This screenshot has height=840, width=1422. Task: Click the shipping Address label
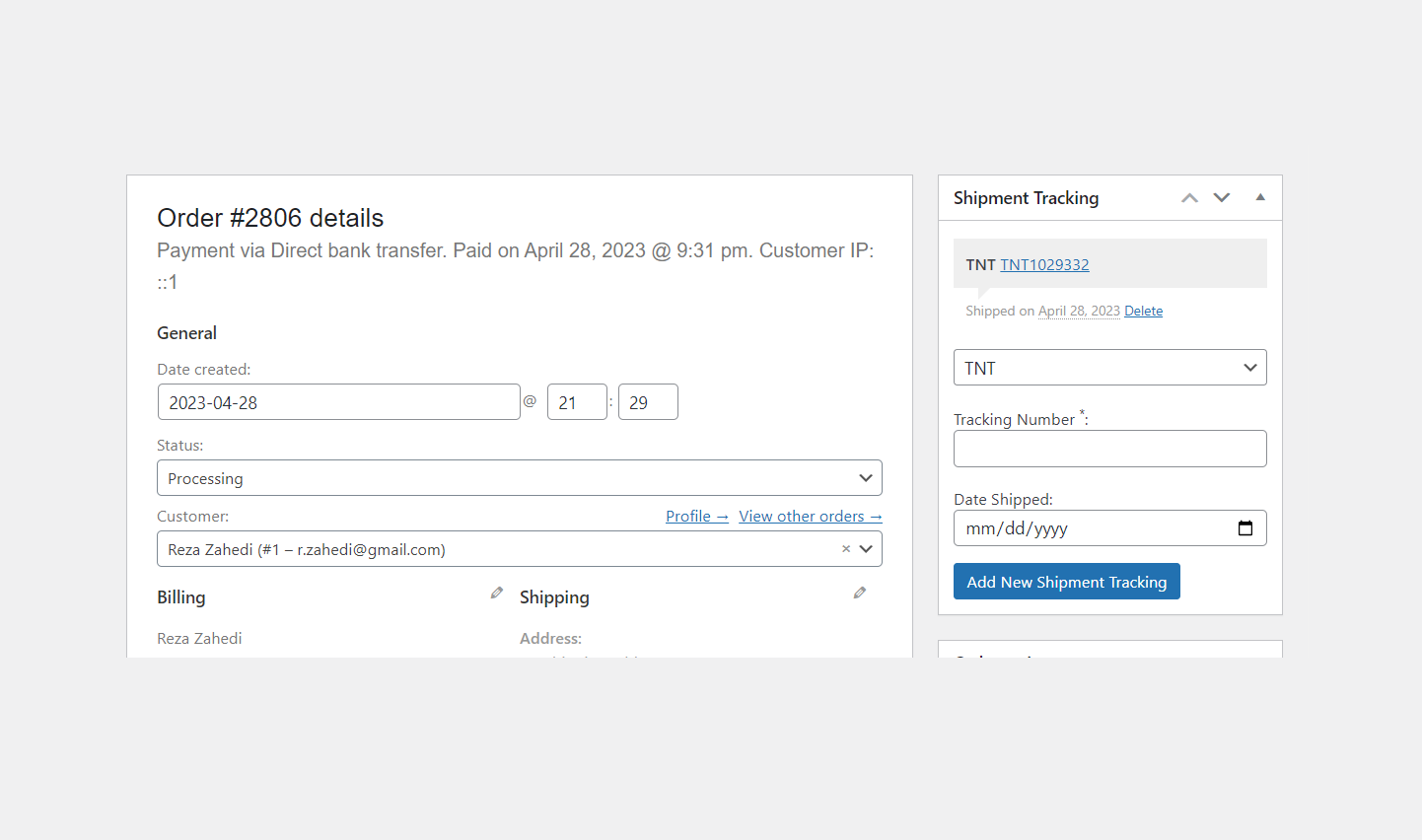tap(550, 638)
